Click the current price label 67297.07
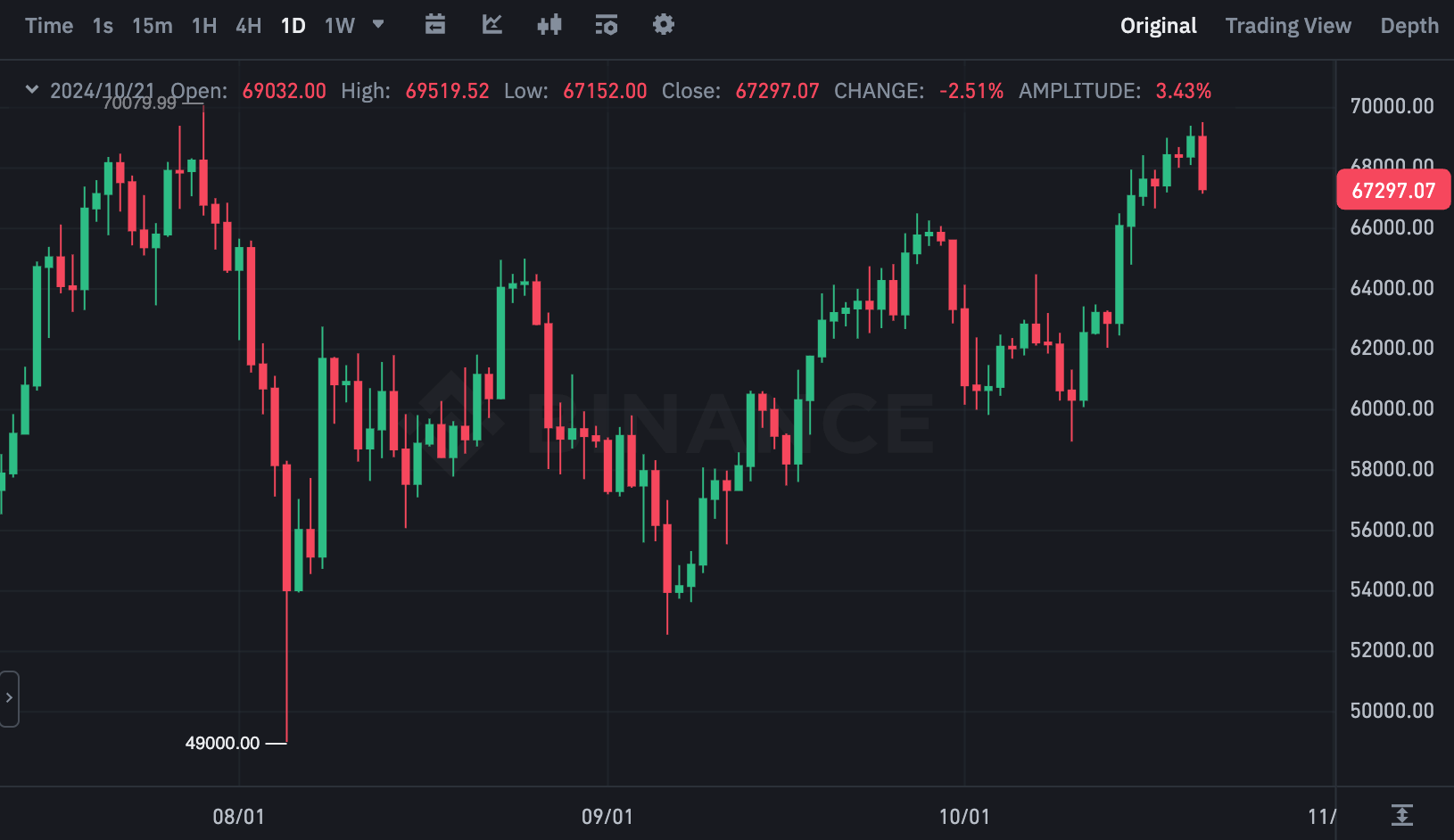Image resolution: width=1454 pixels, height=840 pixels. [1393, 191]
